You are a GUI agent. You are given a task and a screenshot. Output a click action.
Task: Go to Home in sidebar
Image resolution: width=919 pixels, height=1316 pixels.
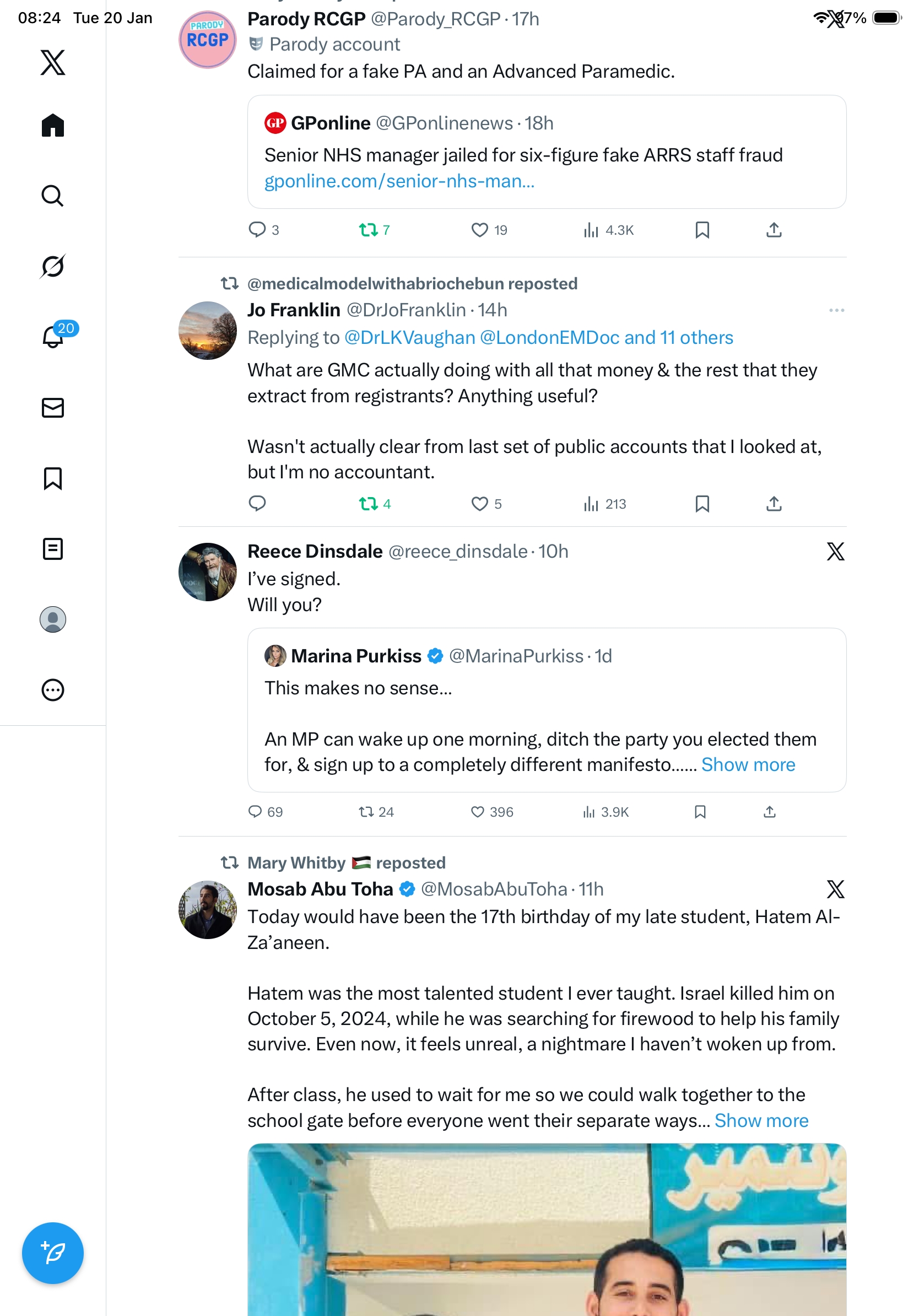pyautogui.click(x=53, y=125)
